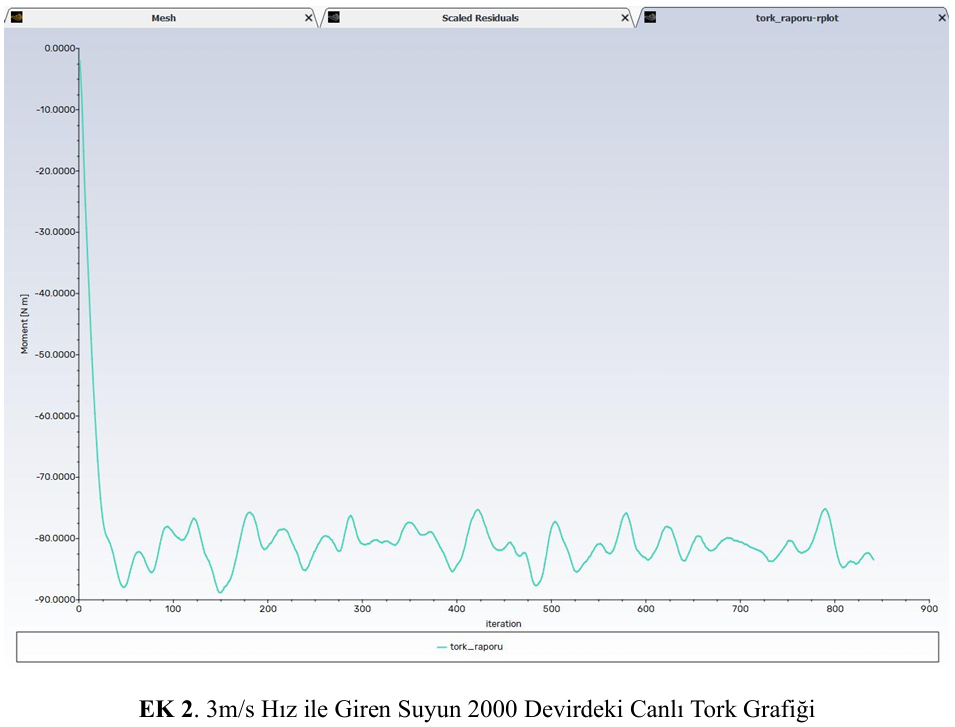
Task: Click the Mesh tab icon
Action: [16, 17]
